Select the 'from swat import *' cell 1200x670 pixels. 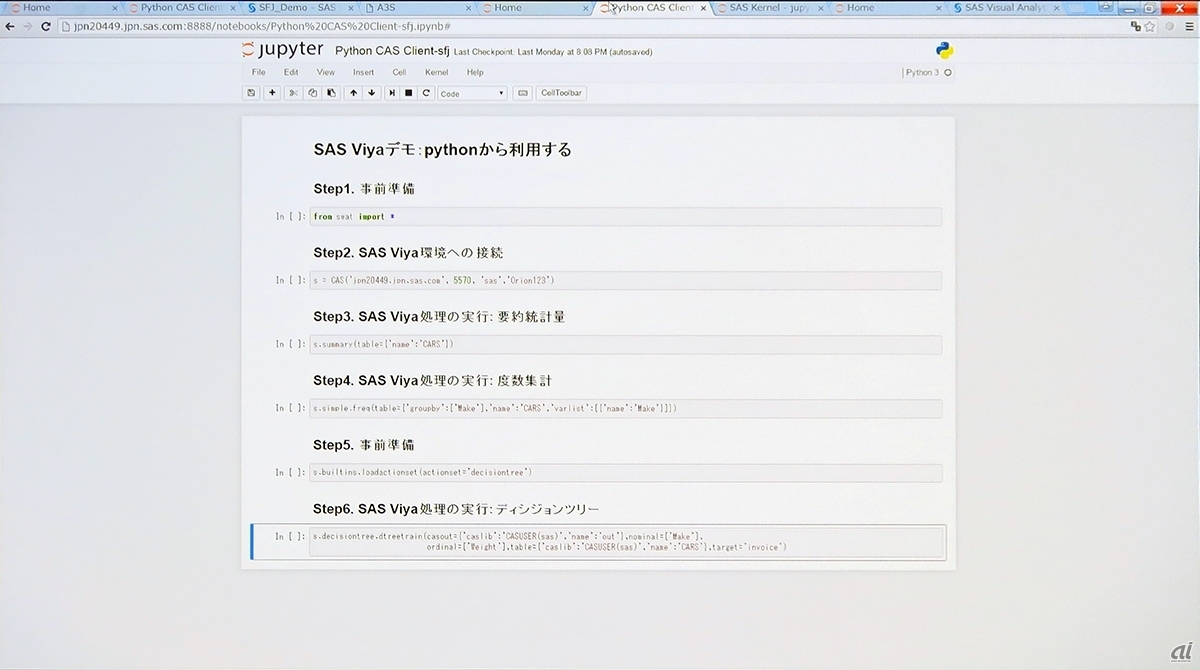tap(625, 217)
